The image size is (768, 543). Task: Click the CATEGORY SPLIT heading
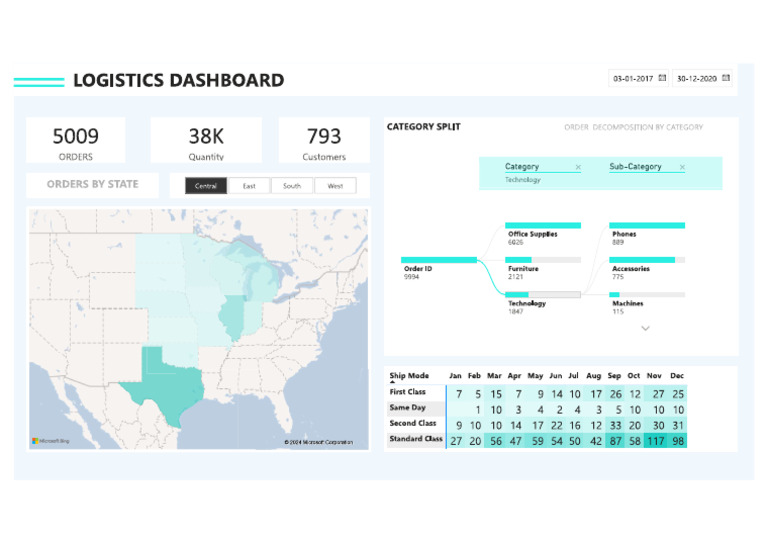pos(424,127)
